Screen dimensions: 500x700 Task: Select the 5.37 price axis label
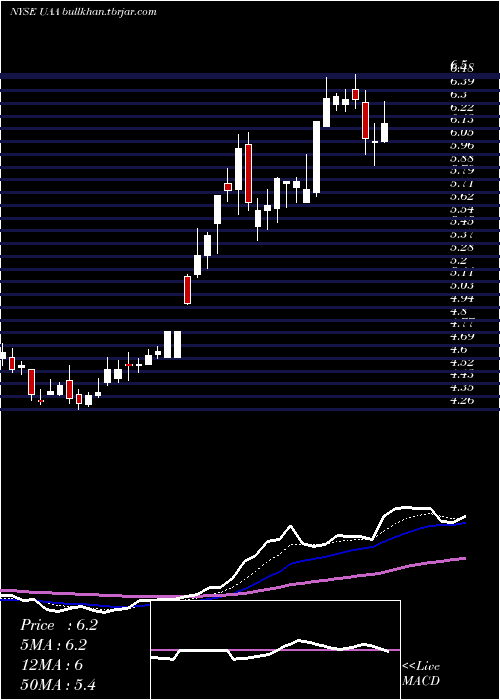pos(462,234)
